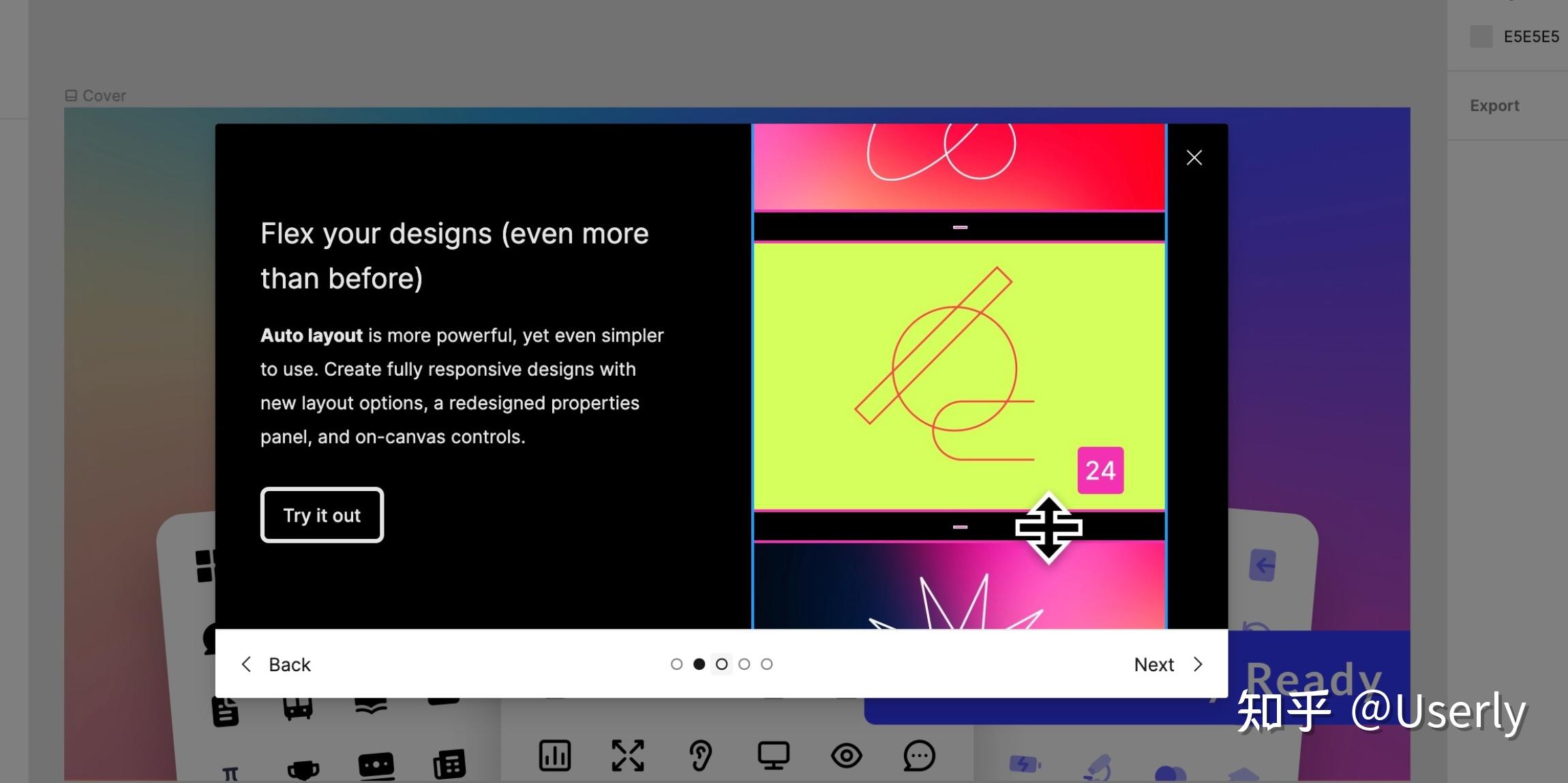This screenshot has width=1568, height=783.
Task: Click the left chevron beside Back
Action: coord(247,664)
